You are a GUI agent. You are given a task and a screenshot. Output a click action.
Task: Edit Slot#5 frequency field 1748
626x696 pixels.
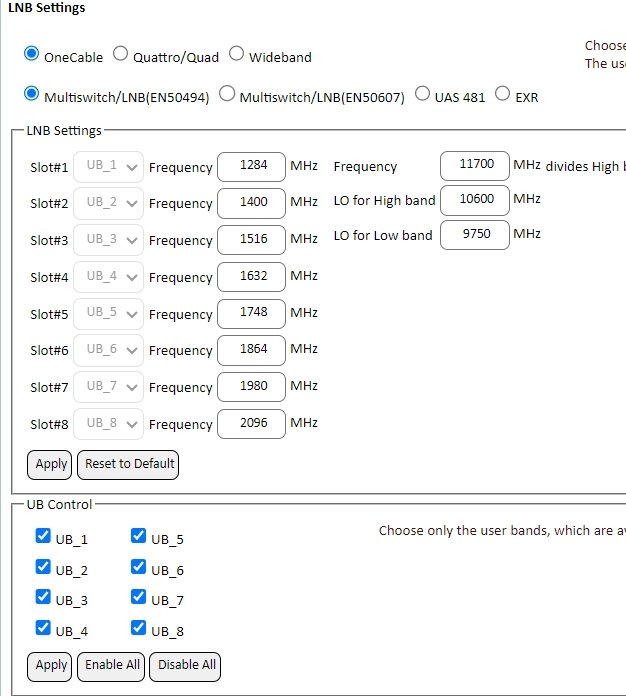point(251,314)
